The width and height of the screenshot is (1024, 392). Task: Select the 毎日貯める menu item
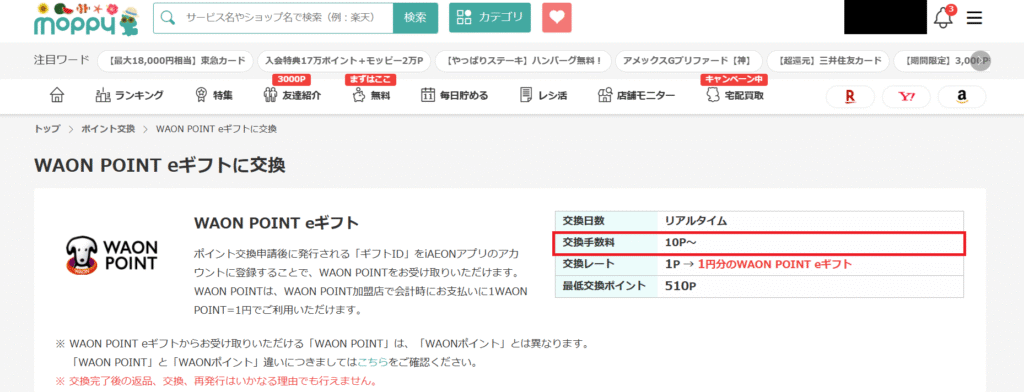click(x=455, y=95)
